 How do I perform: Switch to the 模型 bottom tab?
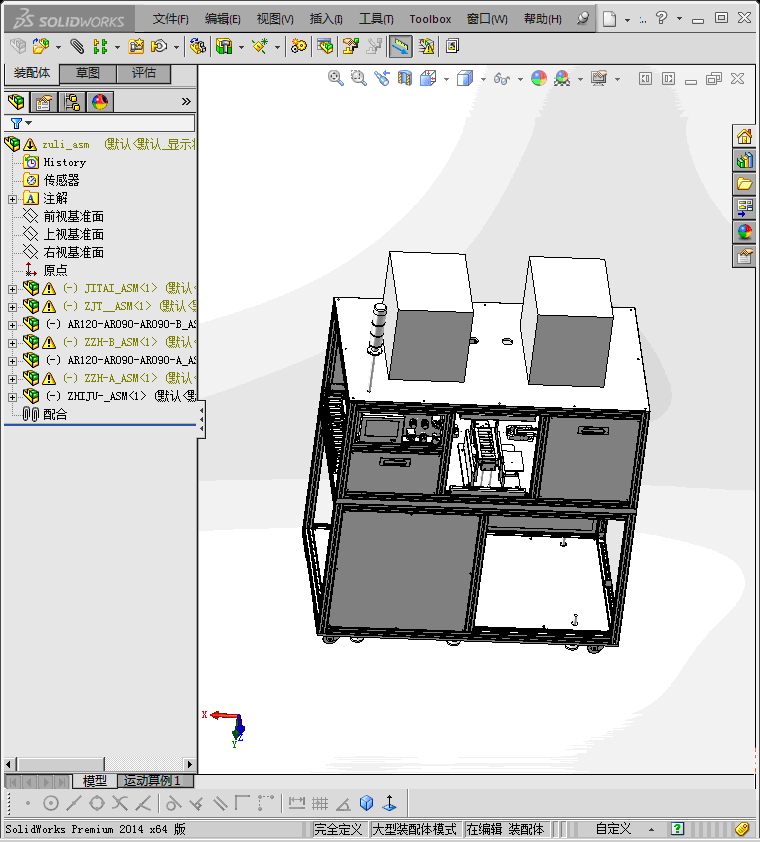[95, 781]
